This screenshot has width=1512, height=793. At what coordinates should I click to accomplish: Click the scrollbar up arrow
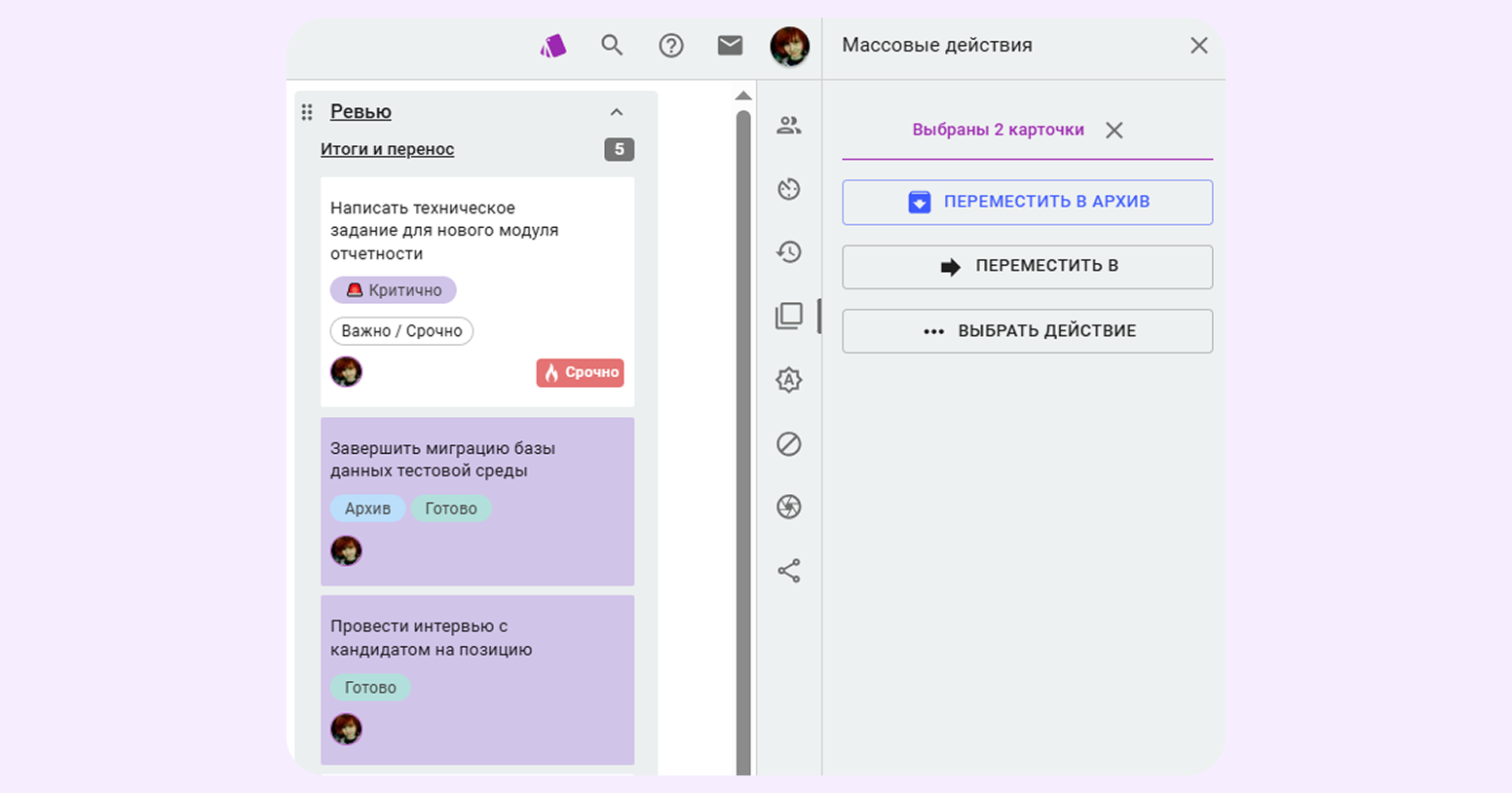point(743,95)
